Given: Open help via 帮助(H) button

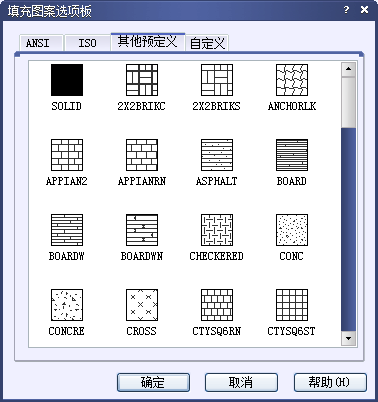Looking at the screenshot, I should pyautogui.click(x=330, y=382).
